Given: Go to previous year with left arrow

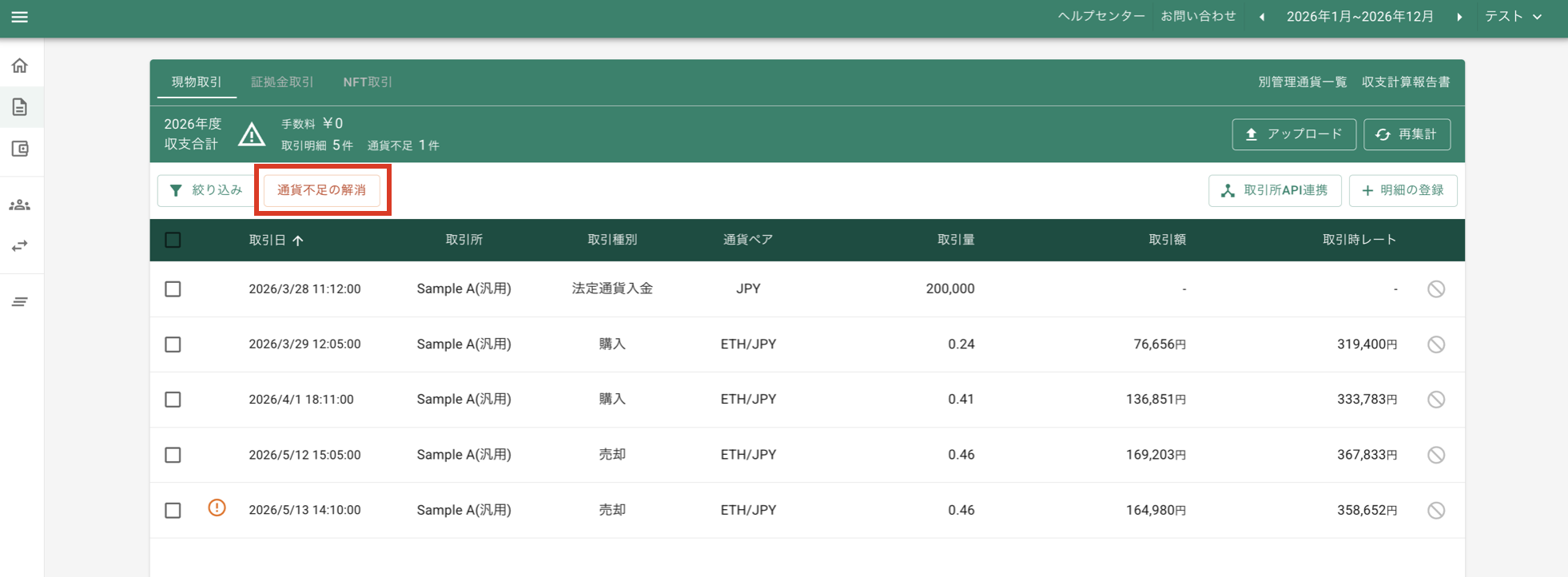Looking at the screenshot, I should click(1262, 17).
